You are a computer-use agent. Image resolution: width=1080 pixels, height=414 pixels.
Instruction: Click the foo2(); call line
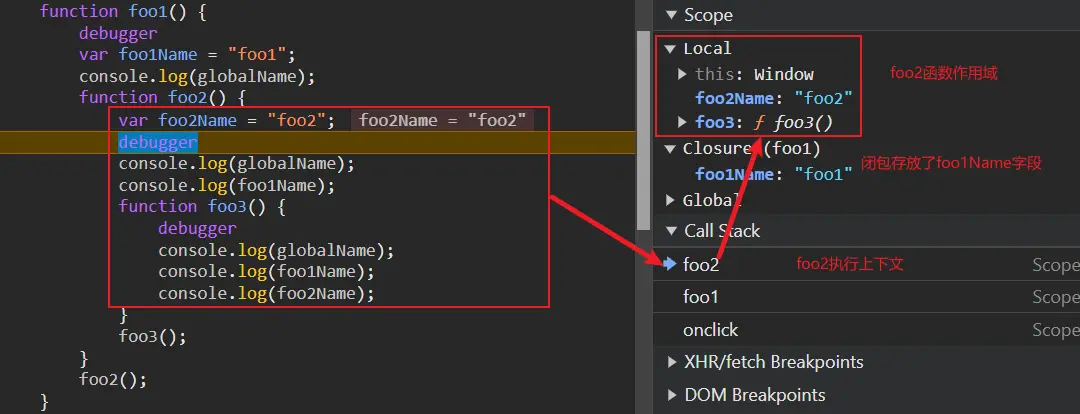click(113, 379)
